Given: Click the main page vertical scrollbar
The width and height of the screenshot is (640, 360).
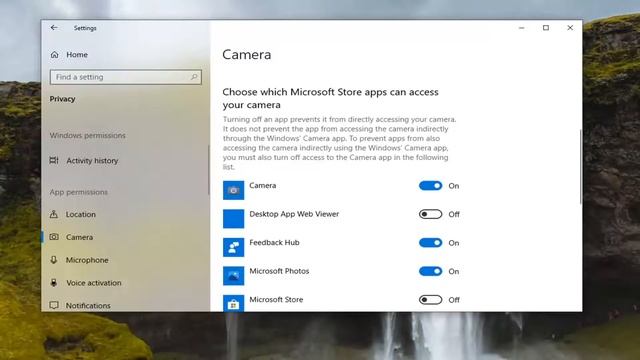Looking at the screenshot, I should (x=580, y=167).
